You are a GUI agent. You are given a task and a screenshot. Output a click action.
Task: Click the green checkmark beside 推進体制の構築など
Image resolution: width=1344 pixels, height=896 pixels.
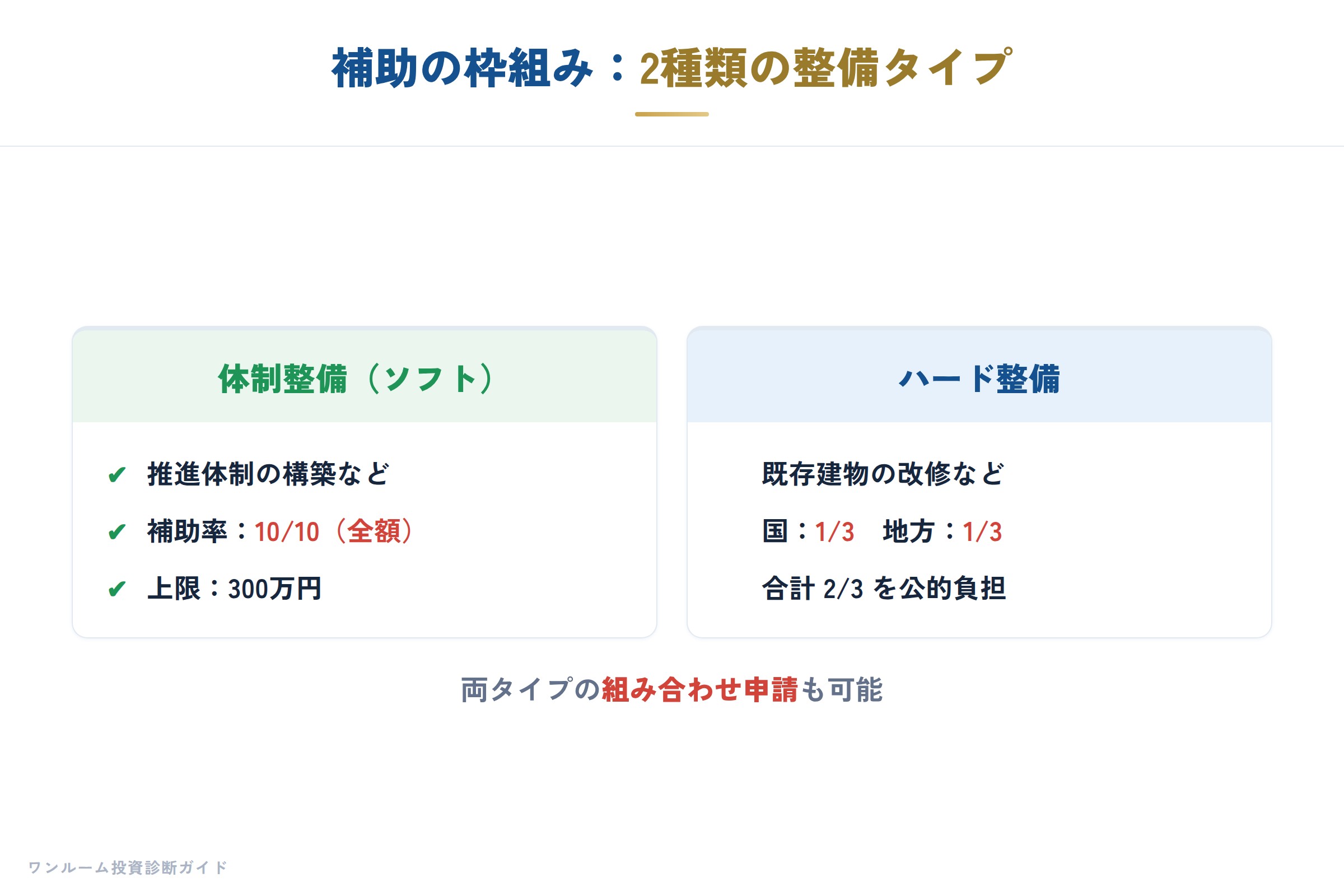[116, 475]
